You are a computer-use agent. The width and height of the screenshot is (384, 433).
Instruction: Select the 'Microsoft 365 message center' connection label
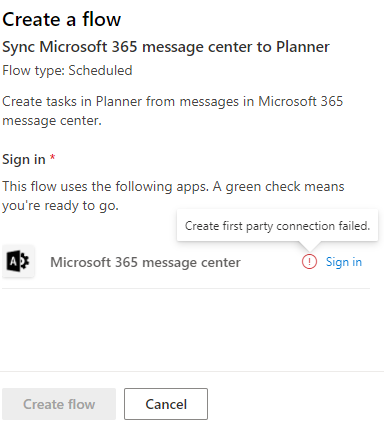click(145, 262)
